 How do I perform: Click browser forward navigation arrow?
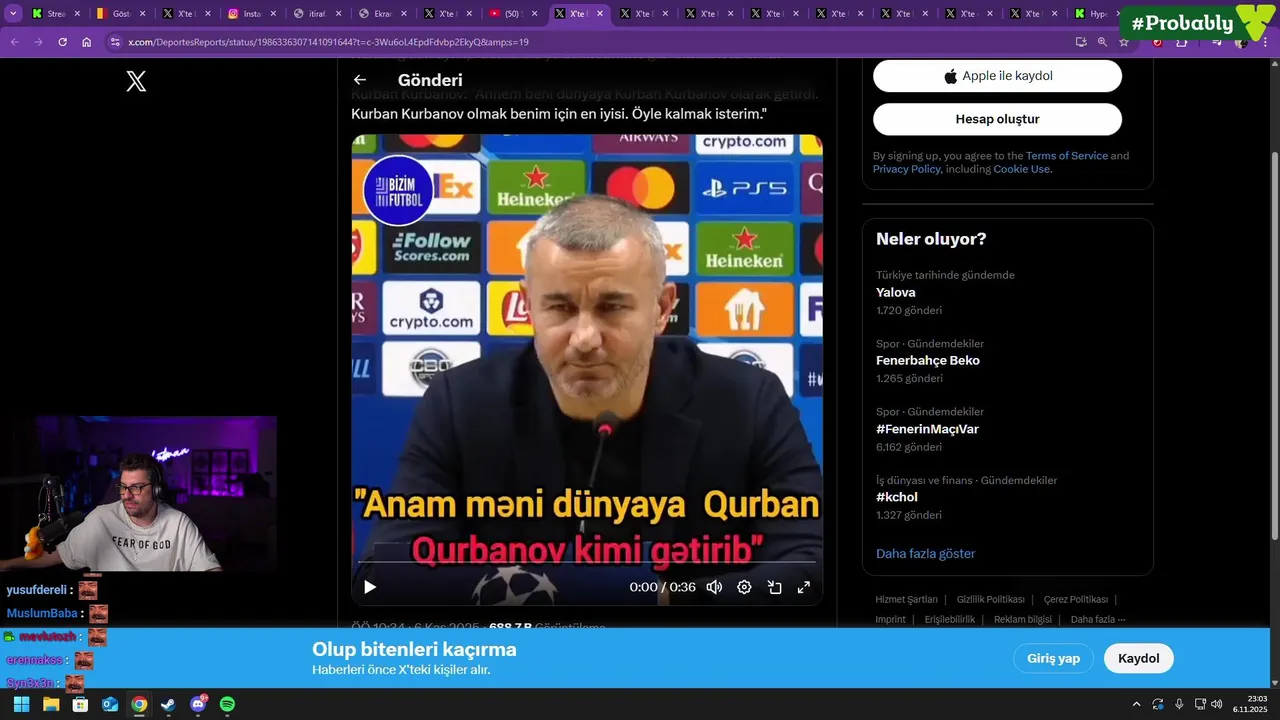pyautogui.click(x=38, y=42)
